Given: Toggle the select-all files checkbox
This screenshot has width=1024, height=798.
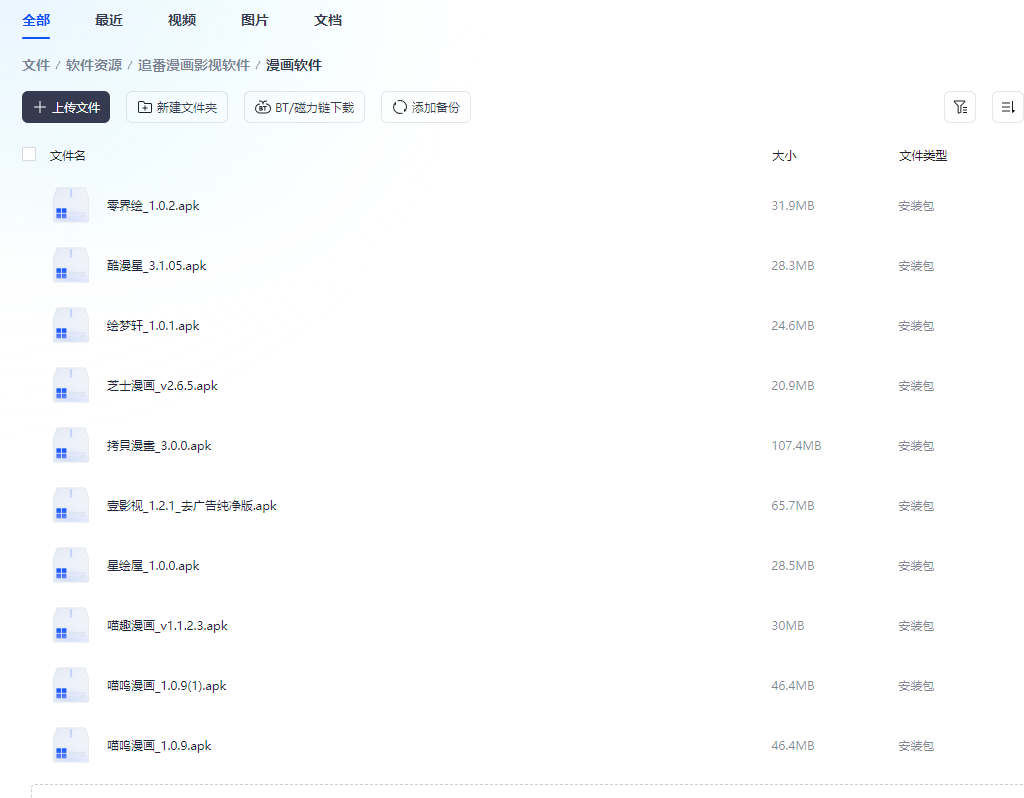Looking at the screenshot, I should [x=29, y=154].
